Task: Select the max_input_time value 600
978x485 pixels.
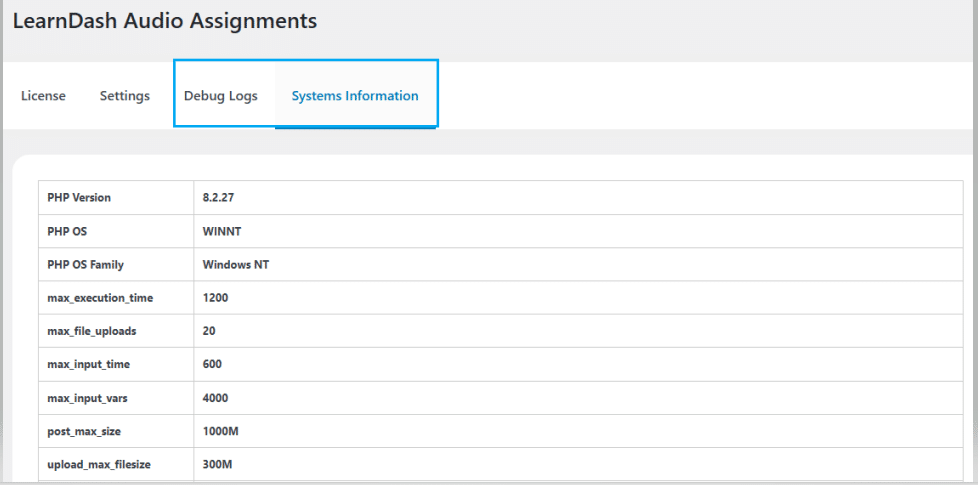Action: (x=212, y=364)
